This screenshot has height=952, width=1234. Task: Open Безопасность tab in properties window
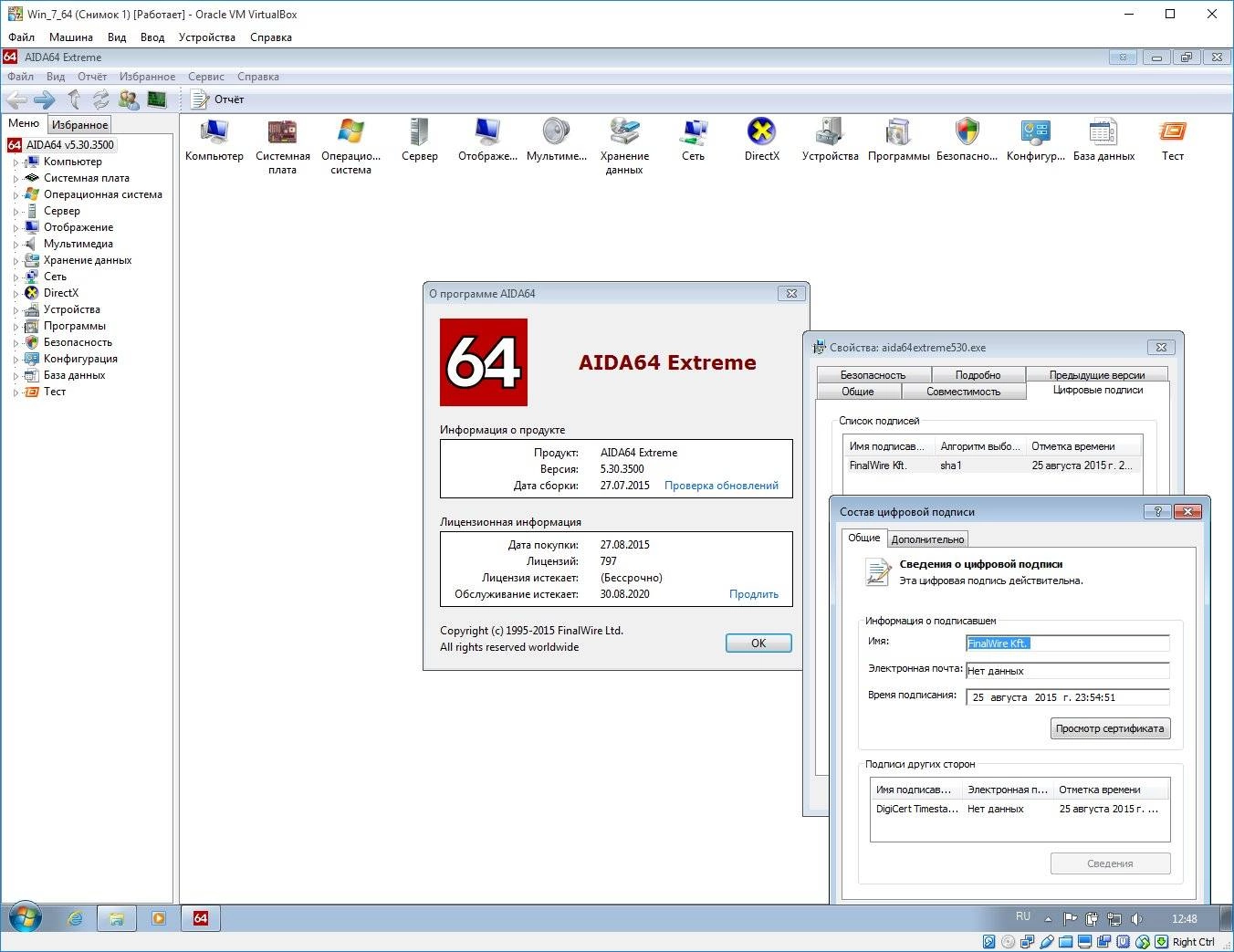coord(873,375)
